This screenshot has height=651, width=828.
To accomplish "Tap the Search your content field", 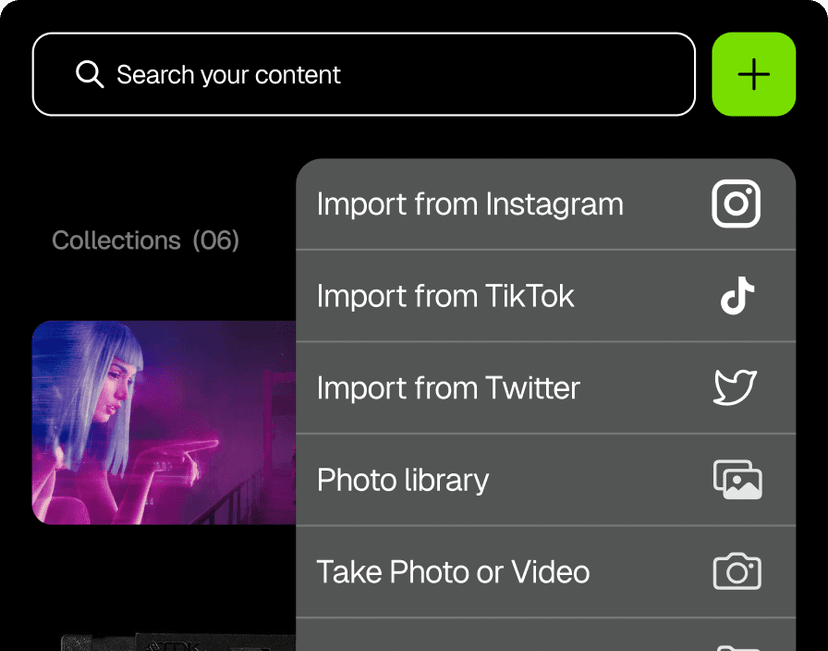I will tap(300, 74).
